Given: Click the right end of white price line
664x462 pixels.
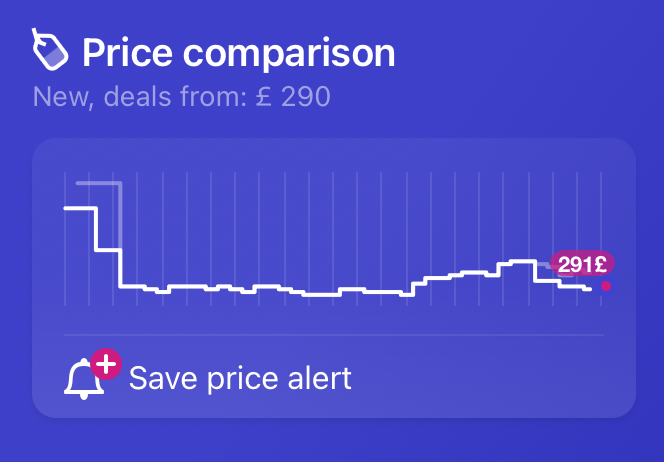Looking at the screenshot, I should point(590,288).
